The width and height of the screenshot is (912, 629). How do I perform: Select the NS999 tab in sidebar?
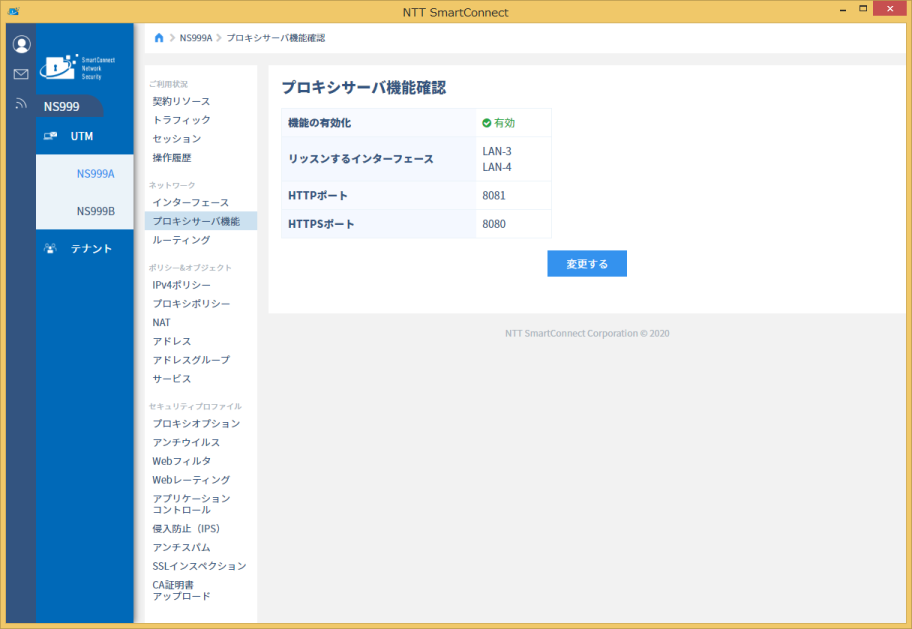(70, 106)
